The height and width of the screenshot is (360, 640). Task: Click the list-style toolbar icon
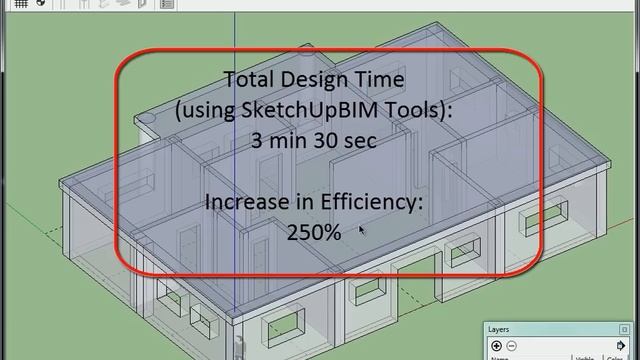(167, 4)
